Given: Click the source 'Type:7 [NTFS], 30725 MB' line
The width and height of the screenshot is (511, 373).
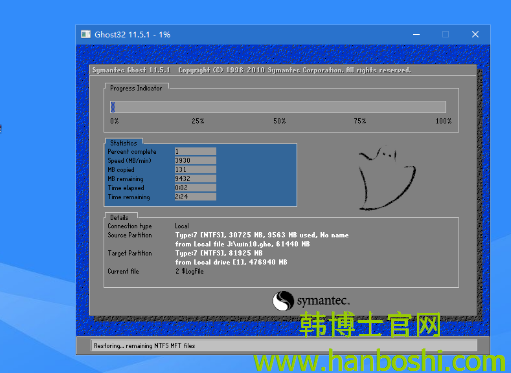Looking at the screenshot, I should [x=262, y=235].
